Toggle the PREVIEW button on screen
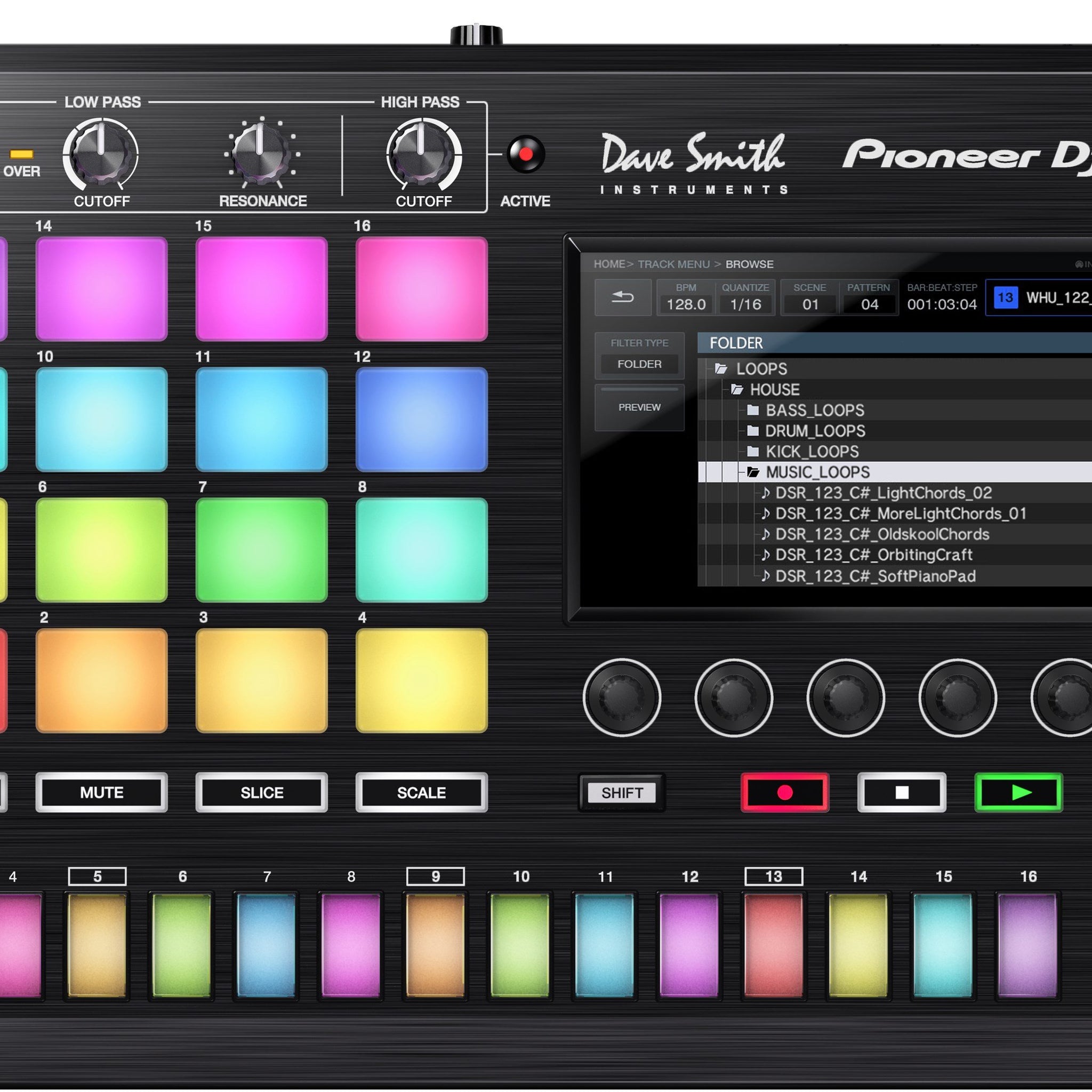 pyautogui.click(x=639, y=407)
